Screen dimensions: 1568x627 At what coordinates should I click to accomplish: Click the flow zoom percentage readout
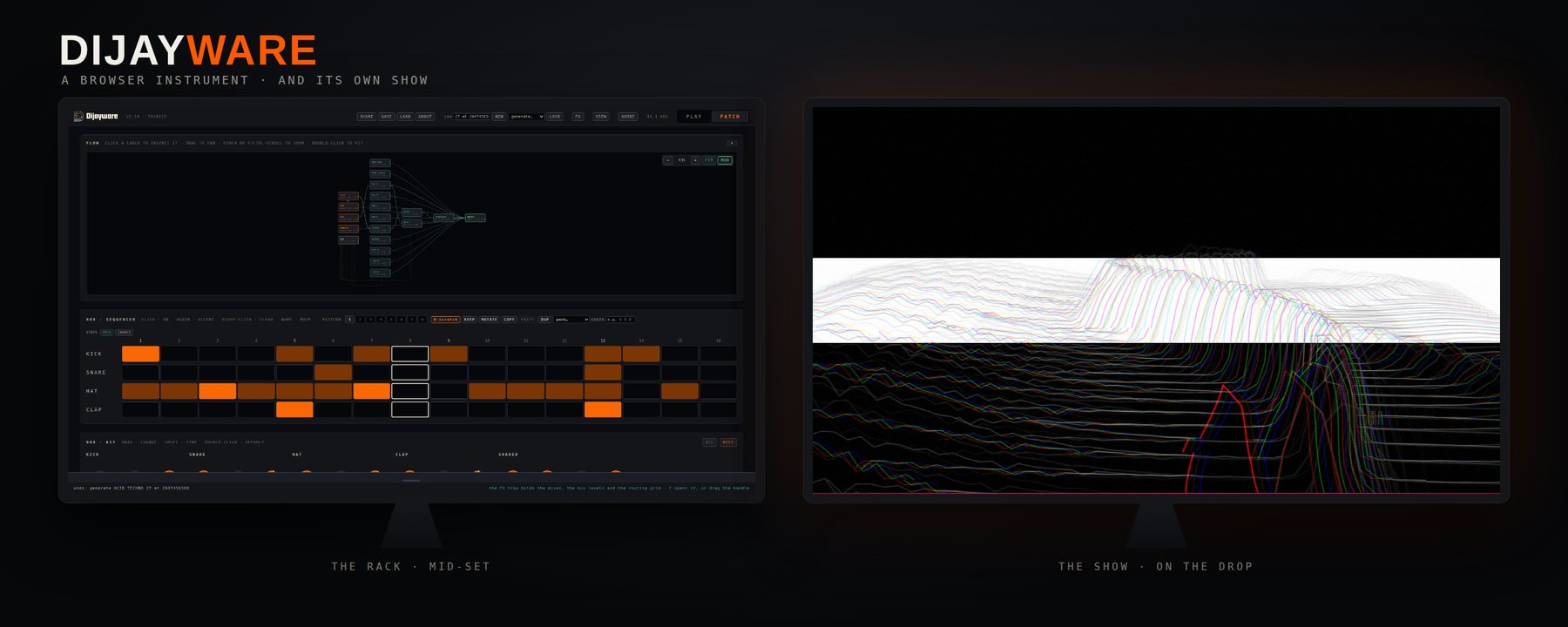click(682, 160)
